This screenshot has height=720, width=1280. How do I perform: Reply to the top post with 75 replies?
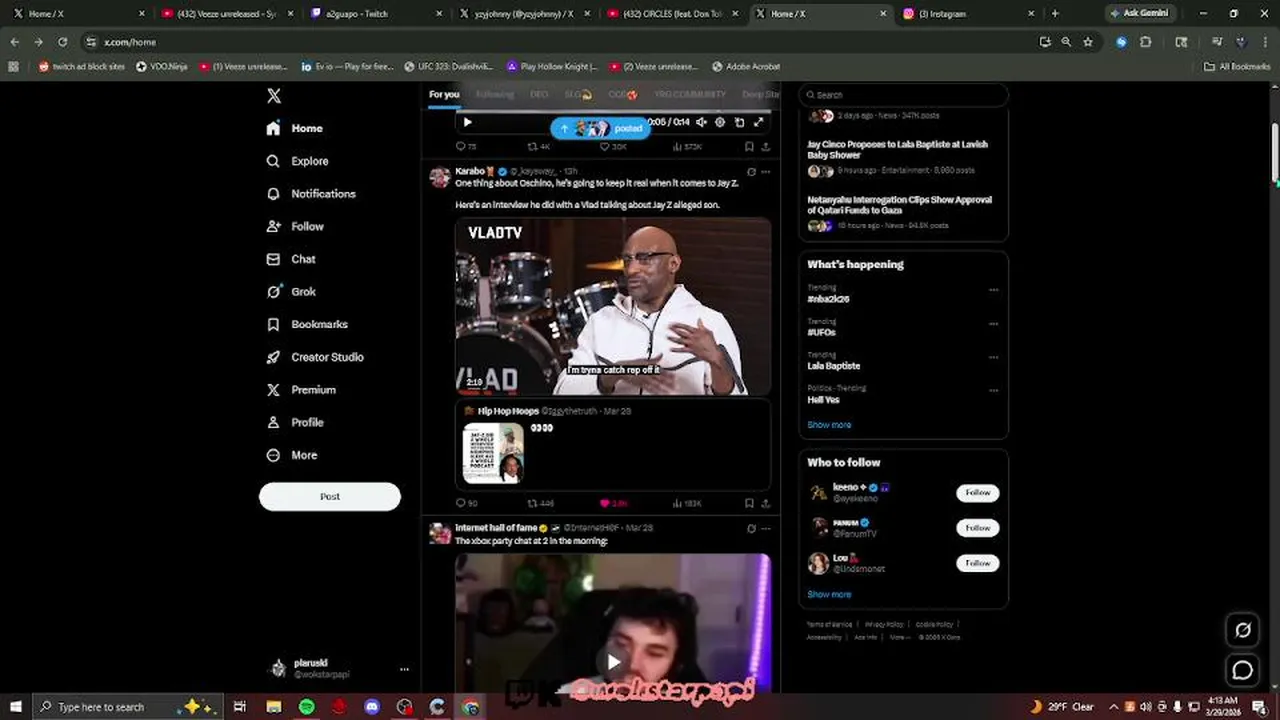click(466, 146)
